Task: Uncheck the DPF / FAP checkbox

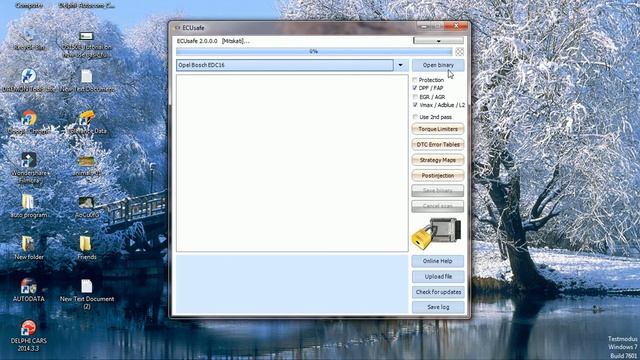Action: [x=415, y=88]
